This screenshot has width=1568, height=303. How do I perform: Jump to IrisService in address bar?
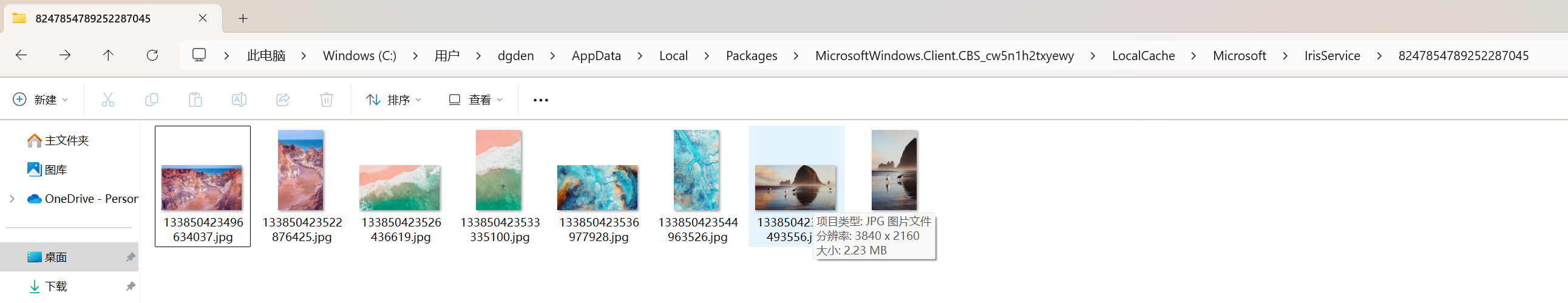pos(1332,56)
